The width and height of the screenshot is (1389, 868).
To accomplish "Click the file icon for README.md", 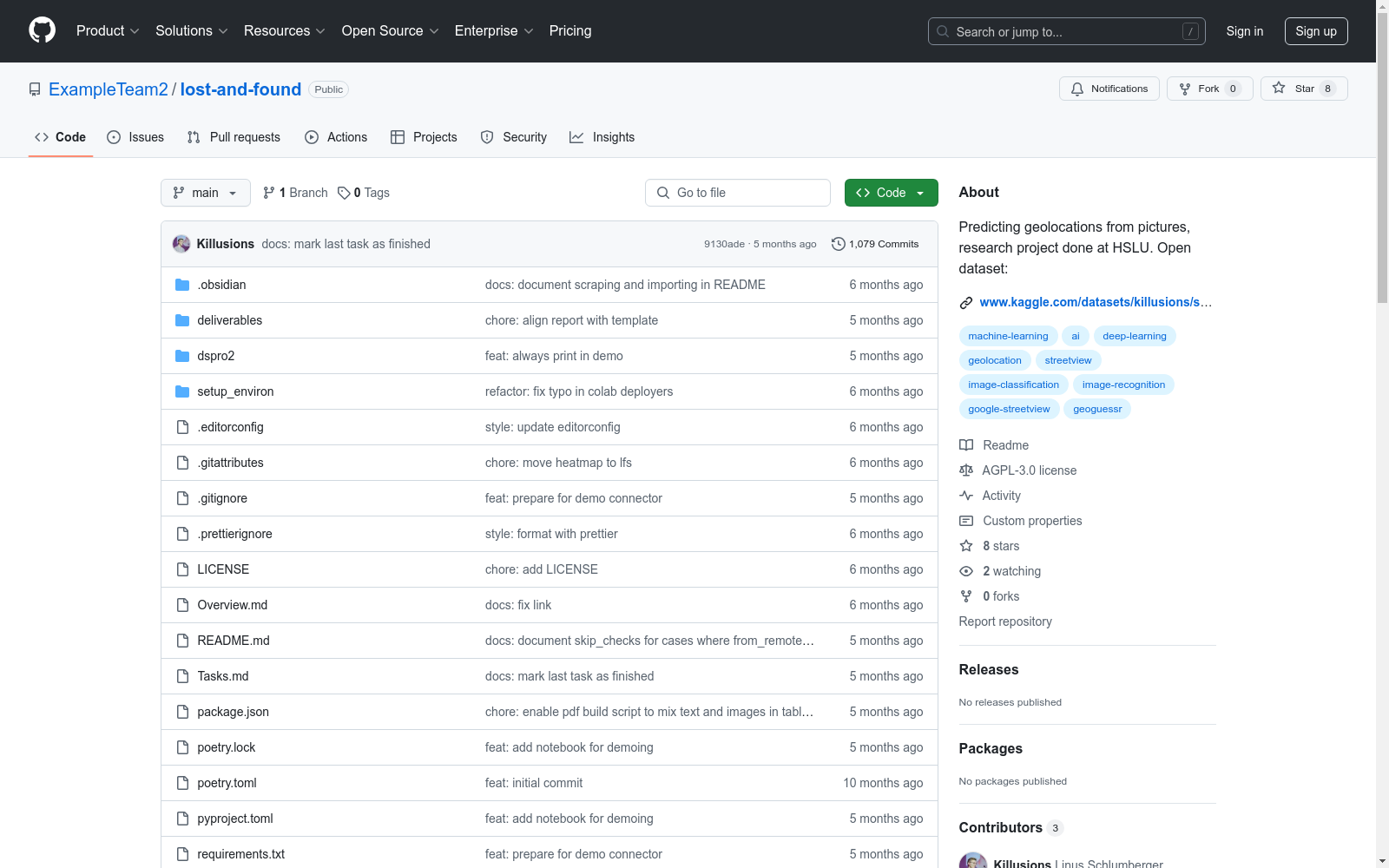I will point(182,641).
